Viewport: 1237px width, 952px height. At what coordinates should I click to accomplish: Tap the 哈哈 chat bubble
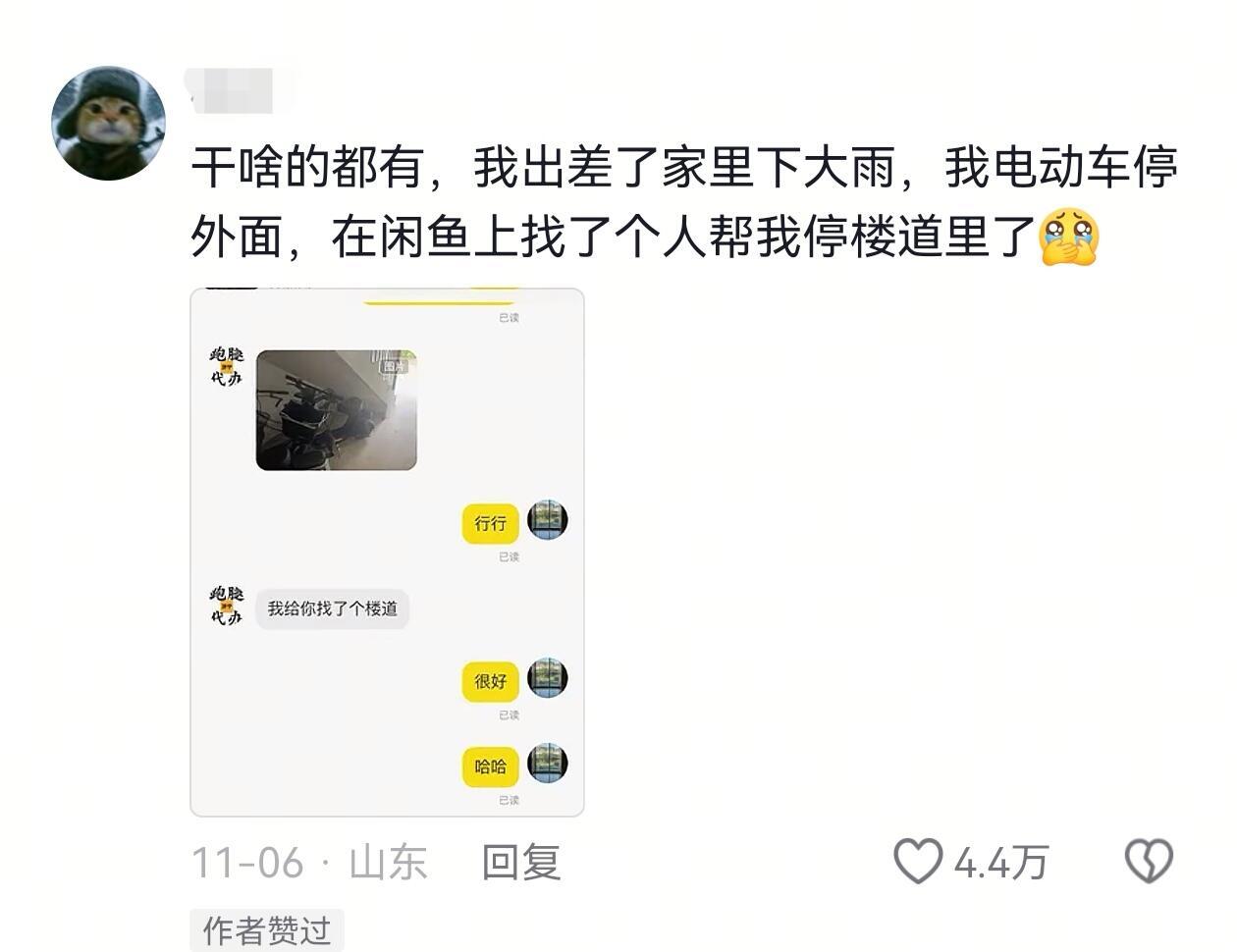[491, 767]
